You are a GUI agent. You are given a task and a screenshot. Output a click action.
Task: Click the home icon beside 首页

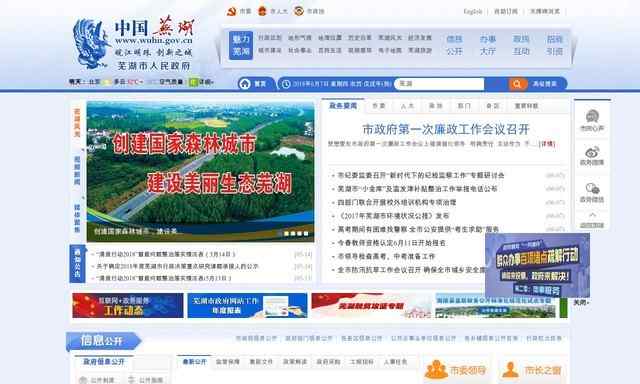245,84
